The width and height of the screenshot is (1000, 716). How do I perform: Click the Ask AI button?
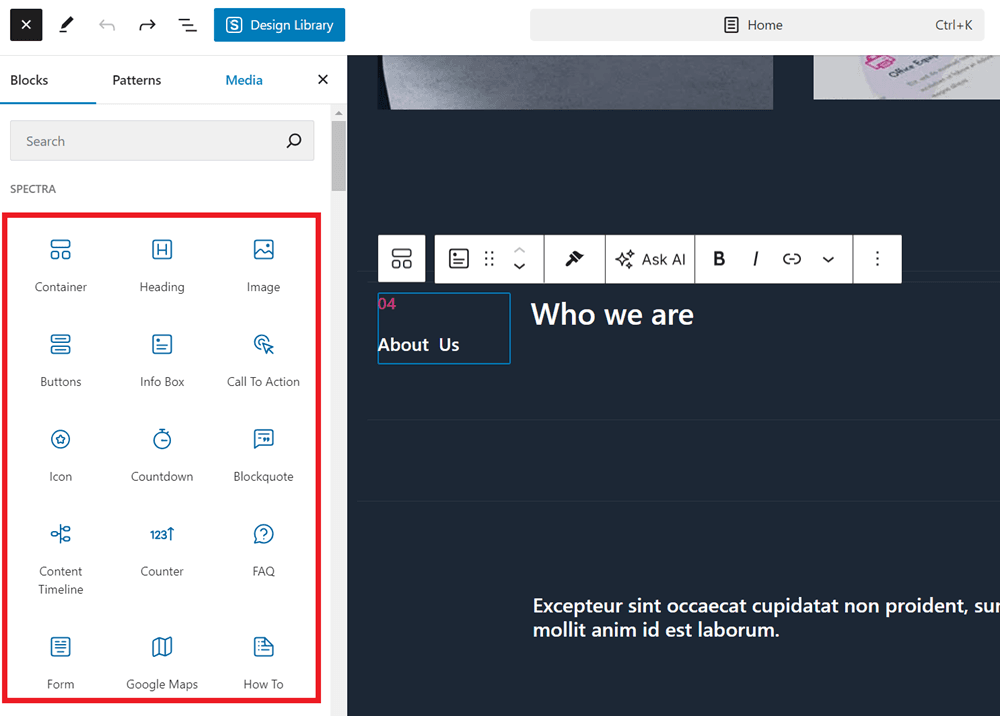tap(651, 259)
